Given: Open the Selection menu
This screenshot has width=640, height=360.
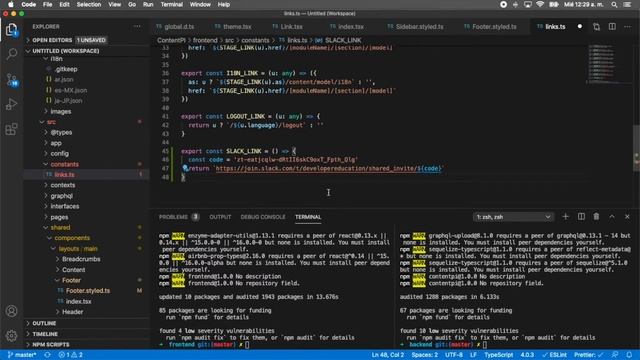Looking at the screenshot, I should 89,4.
